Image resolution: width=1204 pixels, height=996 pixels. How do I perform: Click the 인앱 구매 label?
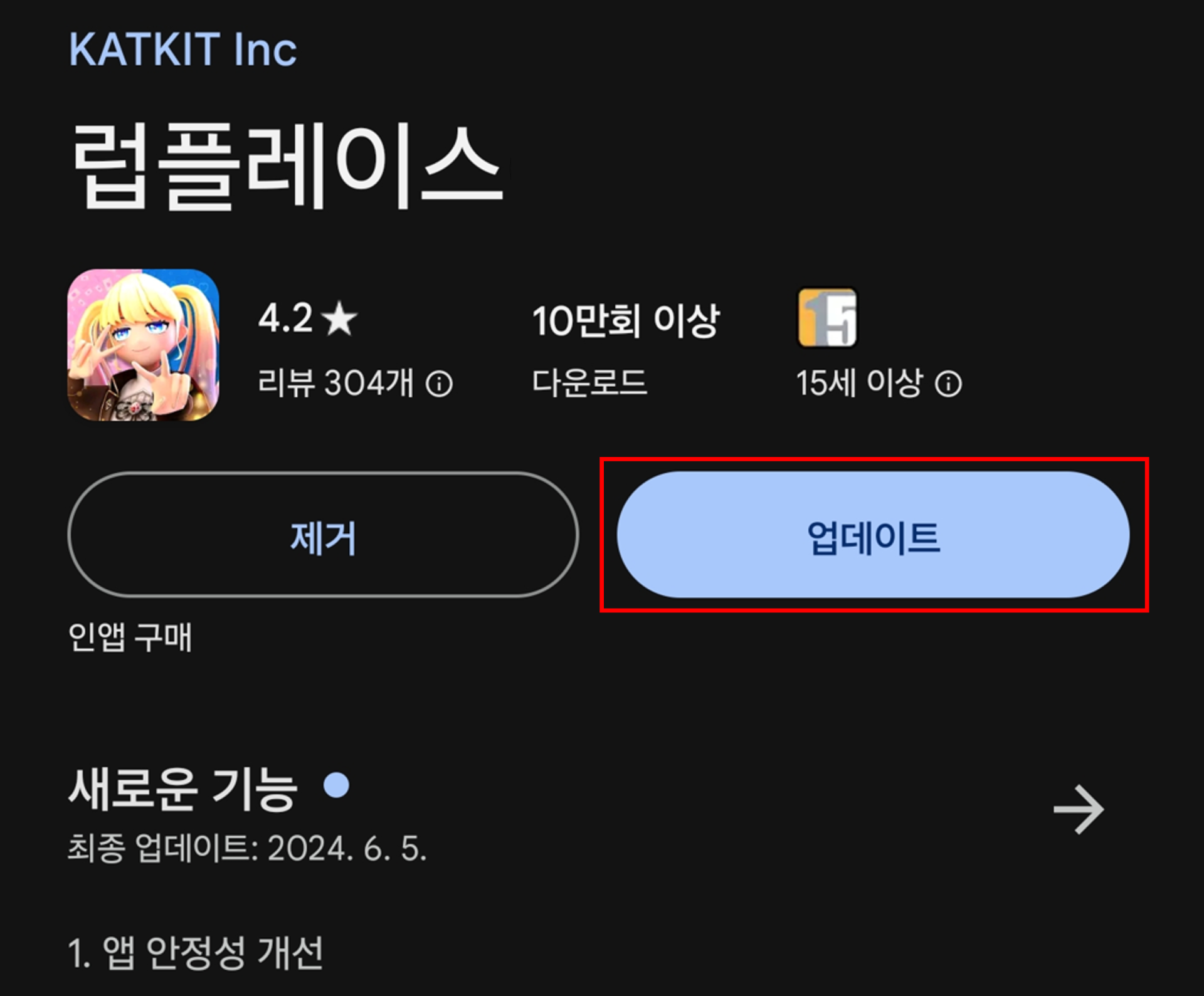pos(130,637)
